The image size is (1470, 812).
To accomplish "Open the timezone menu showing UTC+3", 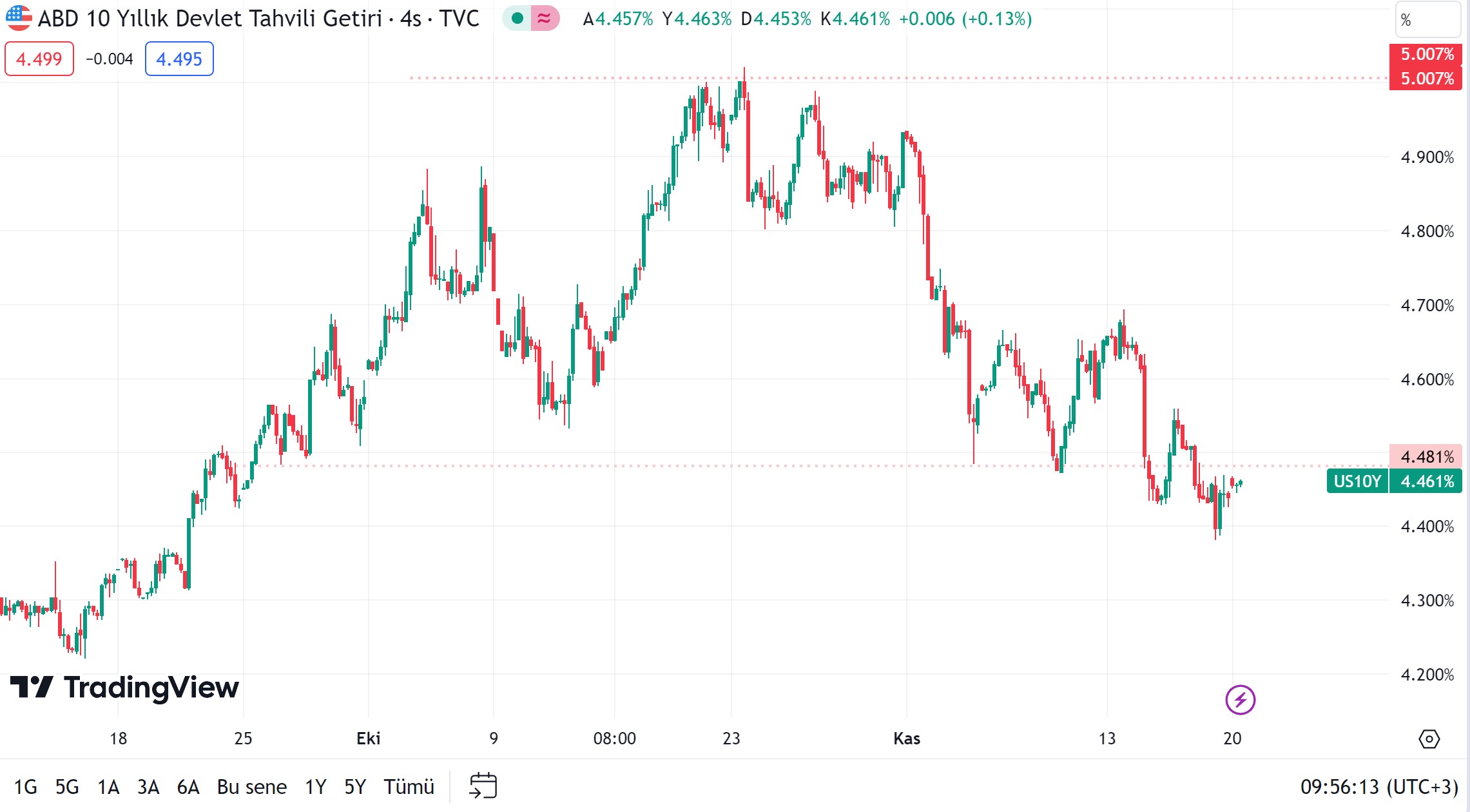I will coord(1378,787).
